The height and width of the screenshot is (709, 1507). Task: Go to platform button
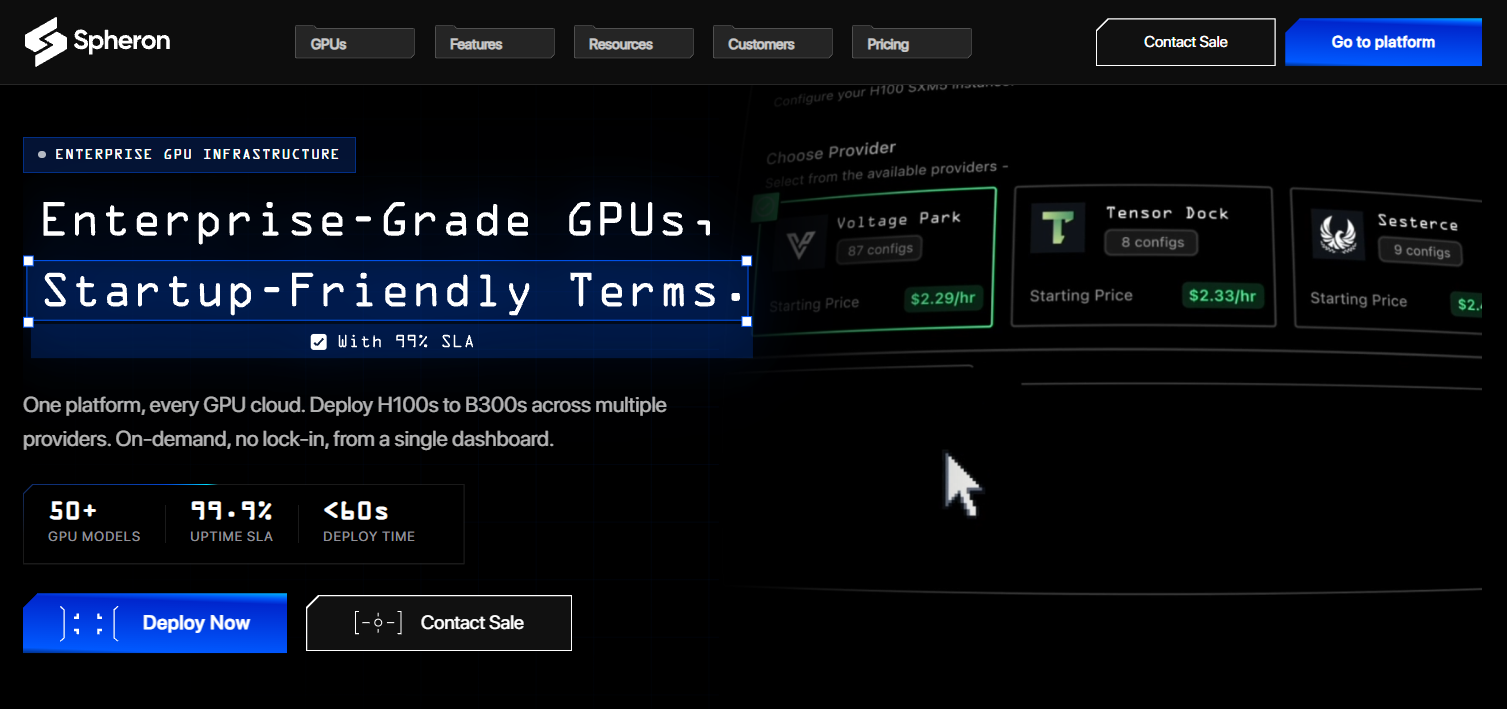point(1383,42)
